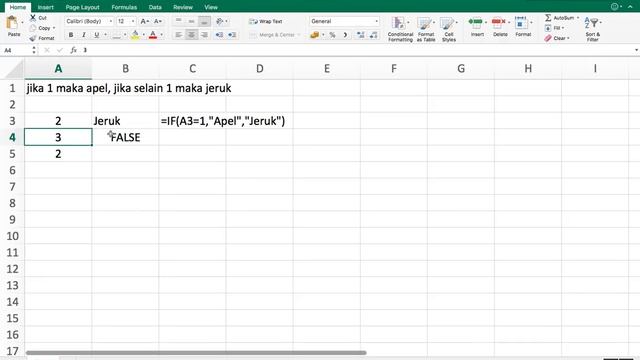Screen dimensions: 640x360
Task: Align cell content to bottom
Action: (x=204, y=21)
